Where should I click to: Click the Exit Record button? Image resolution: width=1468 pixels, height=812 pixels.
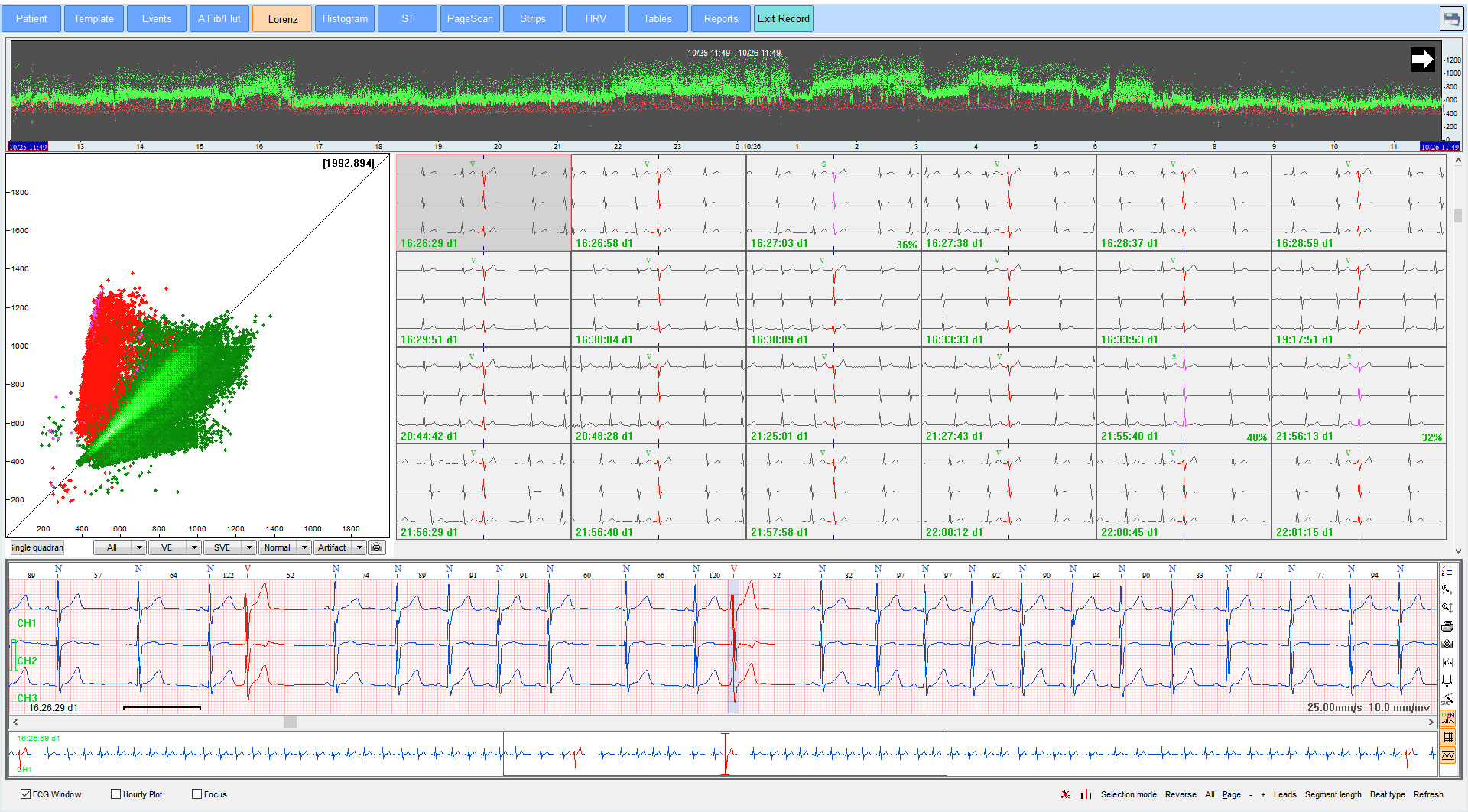(783, 19)
